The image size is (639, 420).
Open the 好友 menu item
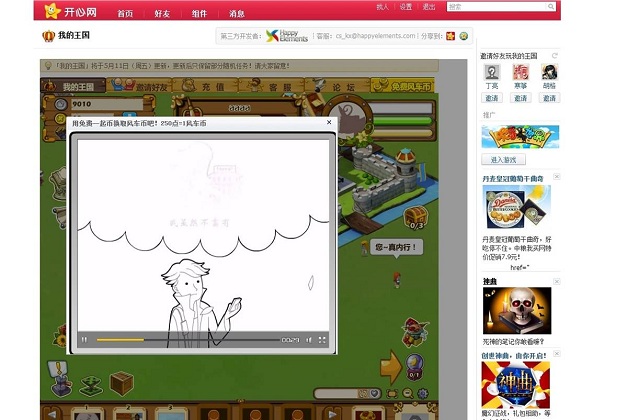(162, 13)
